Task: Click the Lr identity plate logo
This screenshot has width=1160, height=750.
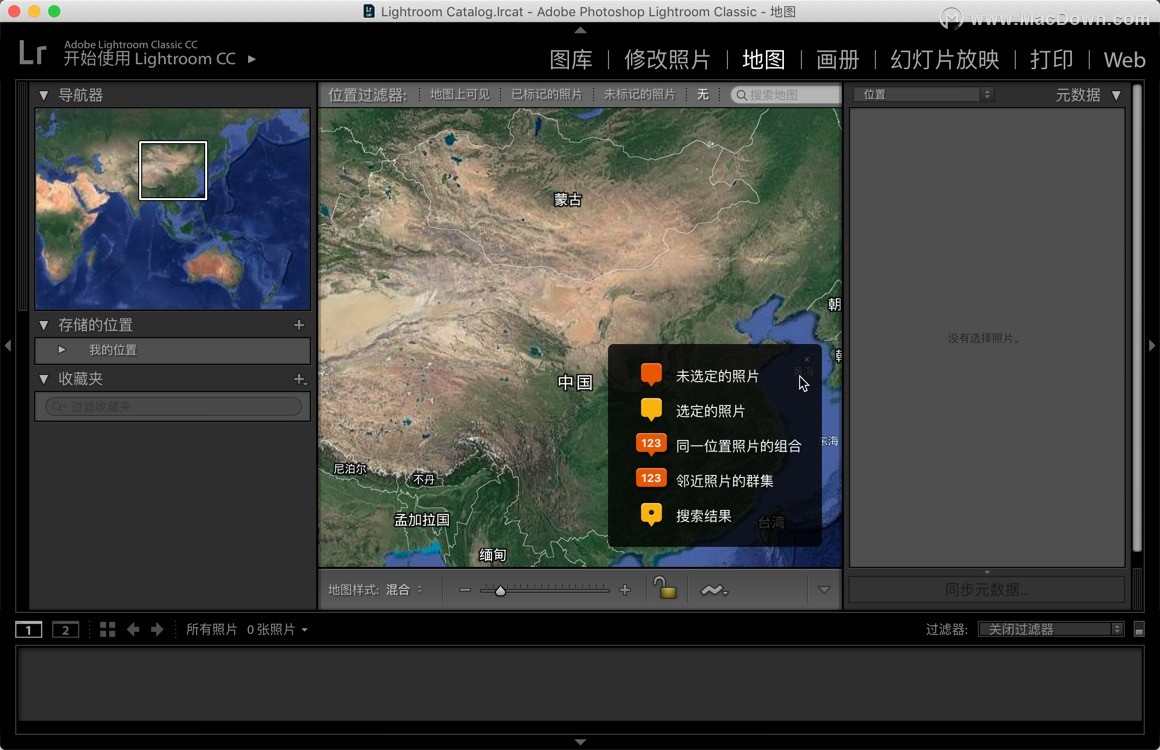Action: coord(32,53)
